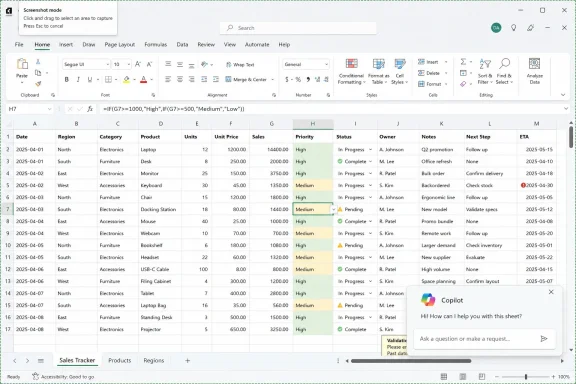This screenshot has width=576, height=384.
Task: Open the General number format dropdown
Action: (x=326, y=64)
